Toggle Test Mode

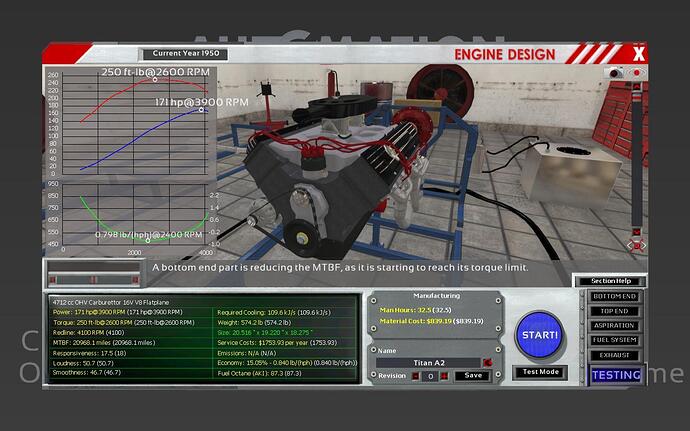point(540,372)
